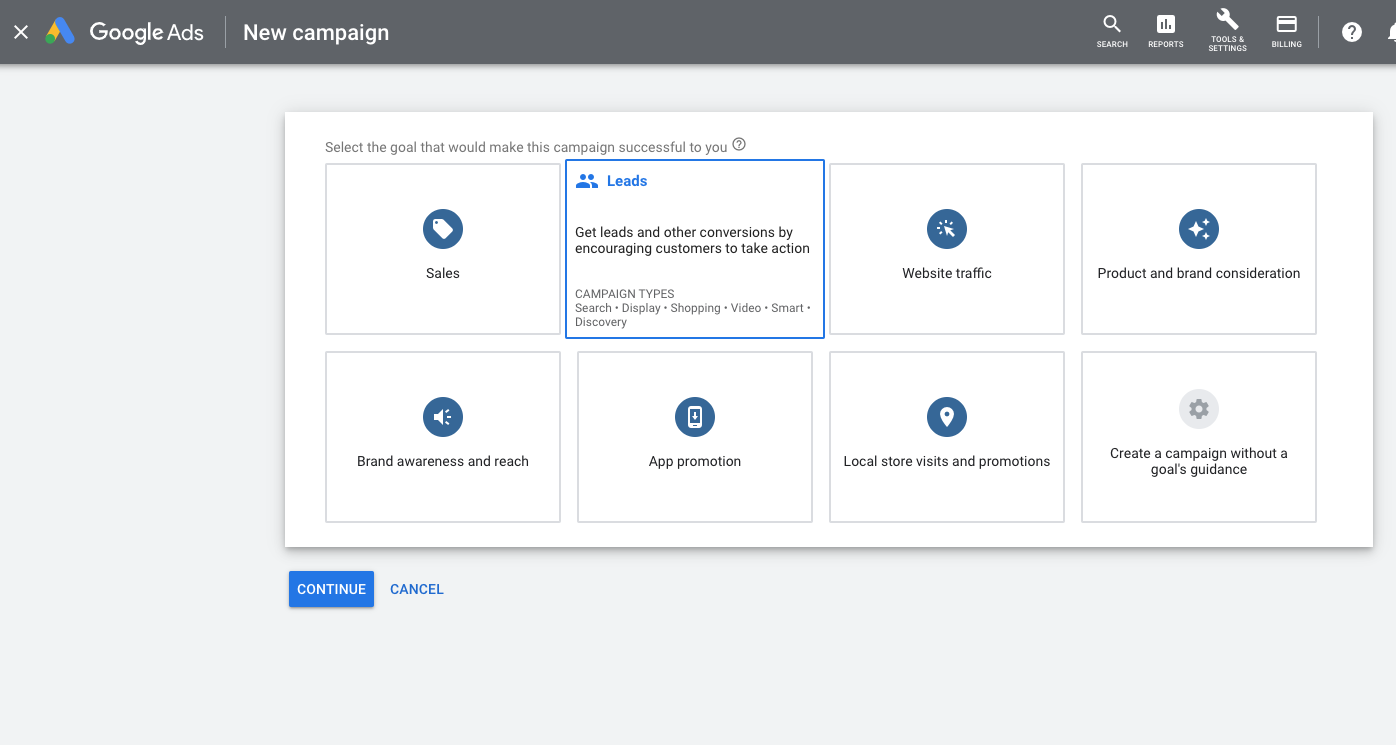The height and width of the screenshot is (745, 1396).
Task: Close the new campaign screen with the X
Action: [x=21, y=31]
